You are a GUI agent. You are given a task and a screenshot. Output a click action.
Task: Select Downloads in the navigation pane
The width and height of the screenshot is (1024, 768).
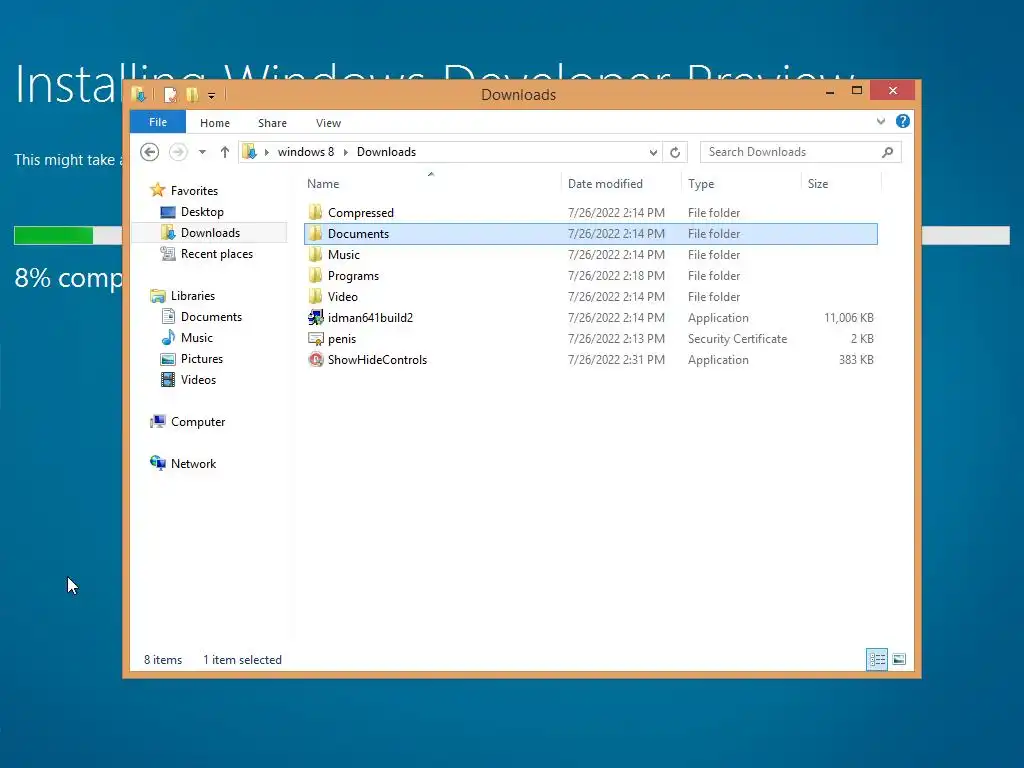[x=209, y=232]
